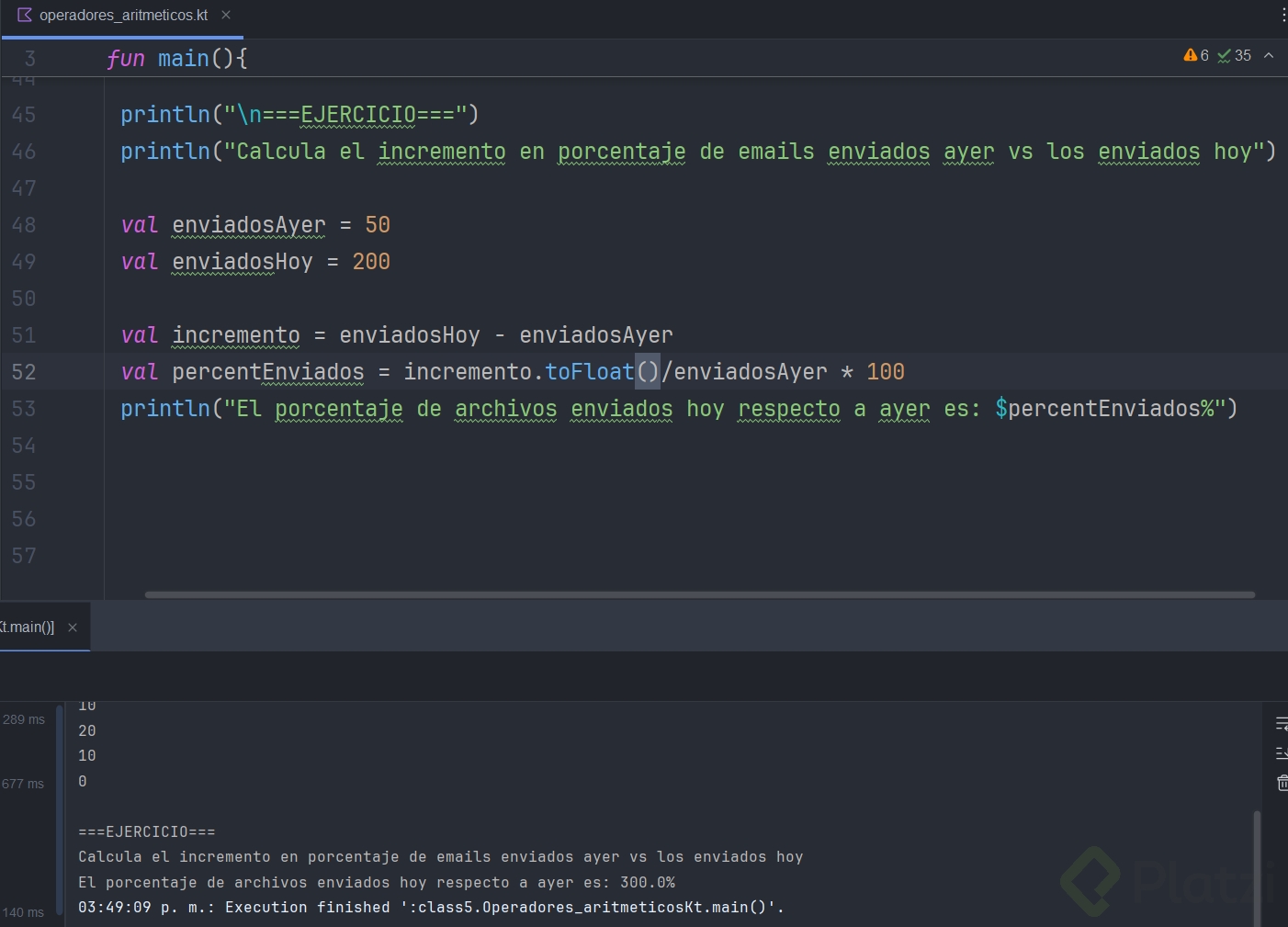Click the value 200 on line 49

tap(371, 262)
